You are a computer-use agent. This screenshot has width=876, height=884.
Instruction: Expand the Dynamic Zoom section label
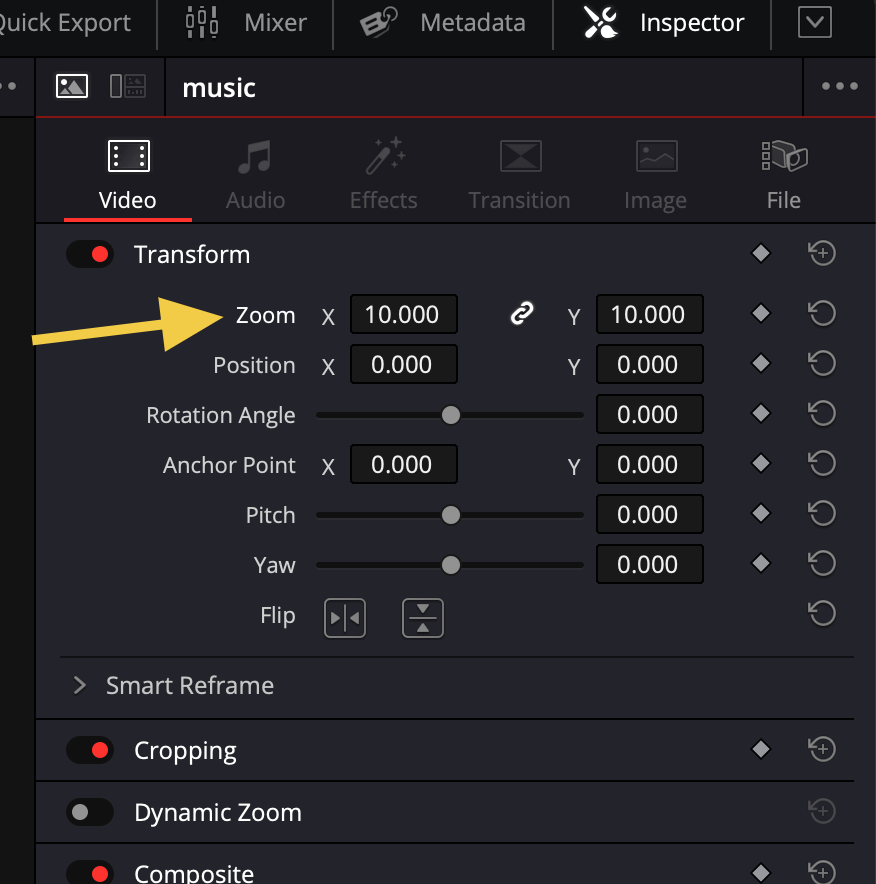[218, 813]
